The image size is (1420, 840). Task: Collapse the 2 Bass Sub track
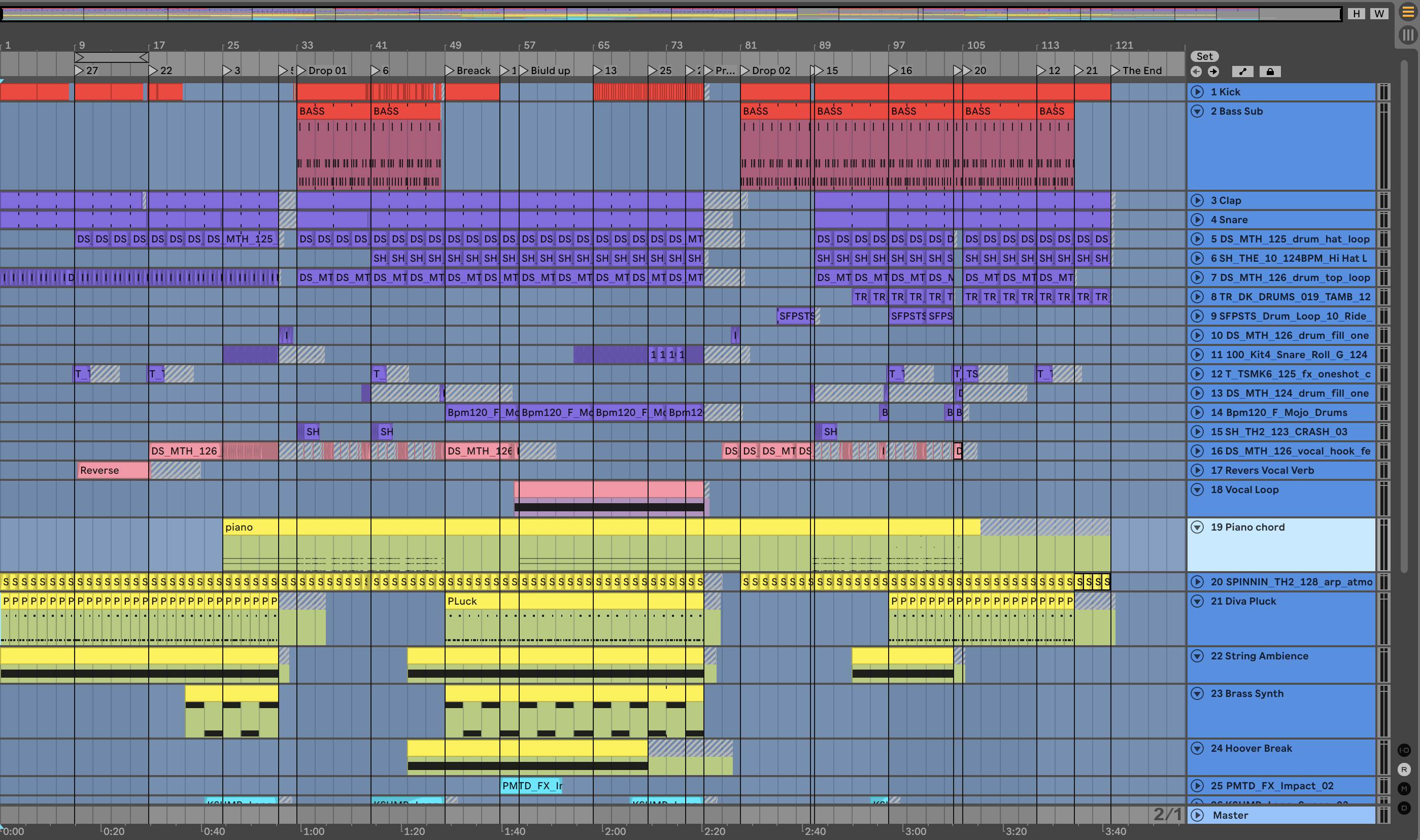pos(1197,111)
